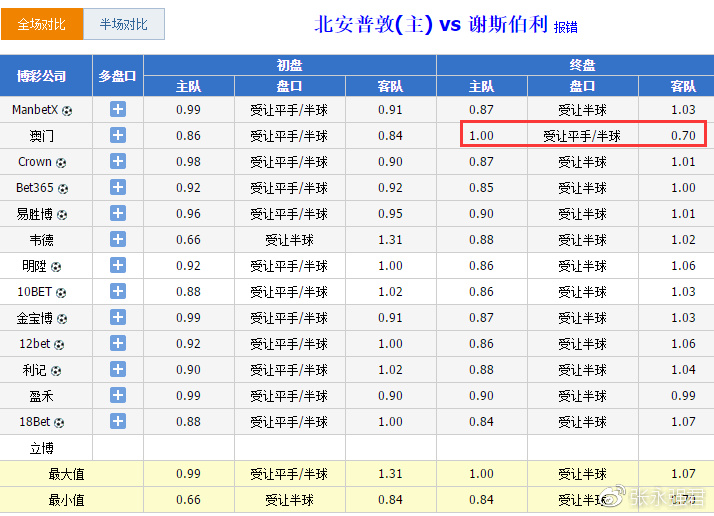Image resolution: width=714 pixels, height=516 pixels.
Task: Click soccer ball icon beside 18Bet
Action: tap(59, 422)
